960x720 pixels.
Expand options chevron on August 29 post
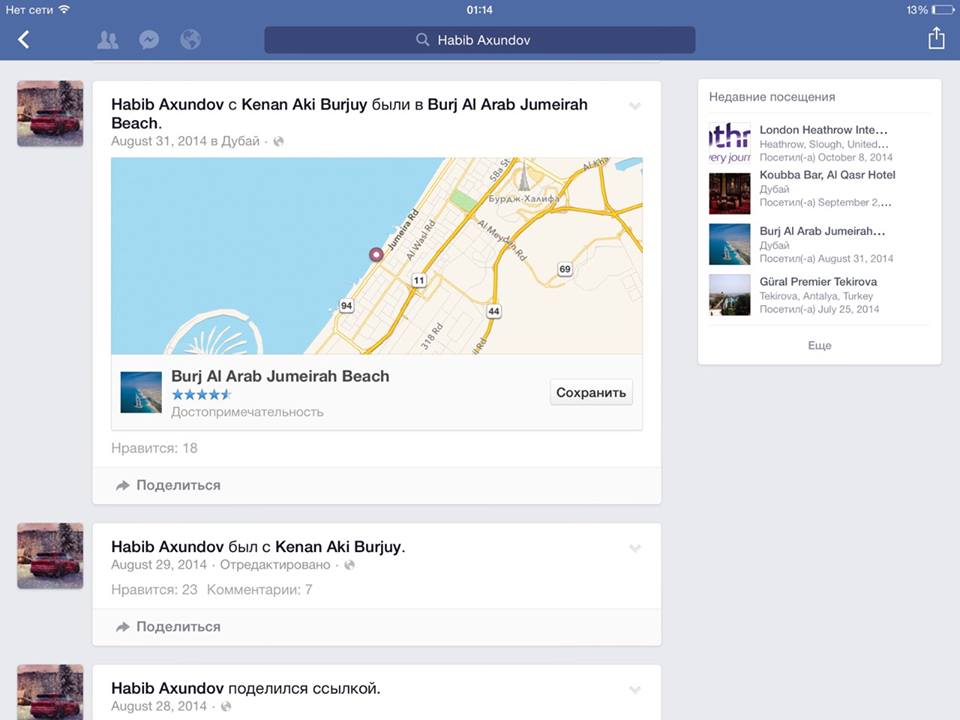coord(635,548)
